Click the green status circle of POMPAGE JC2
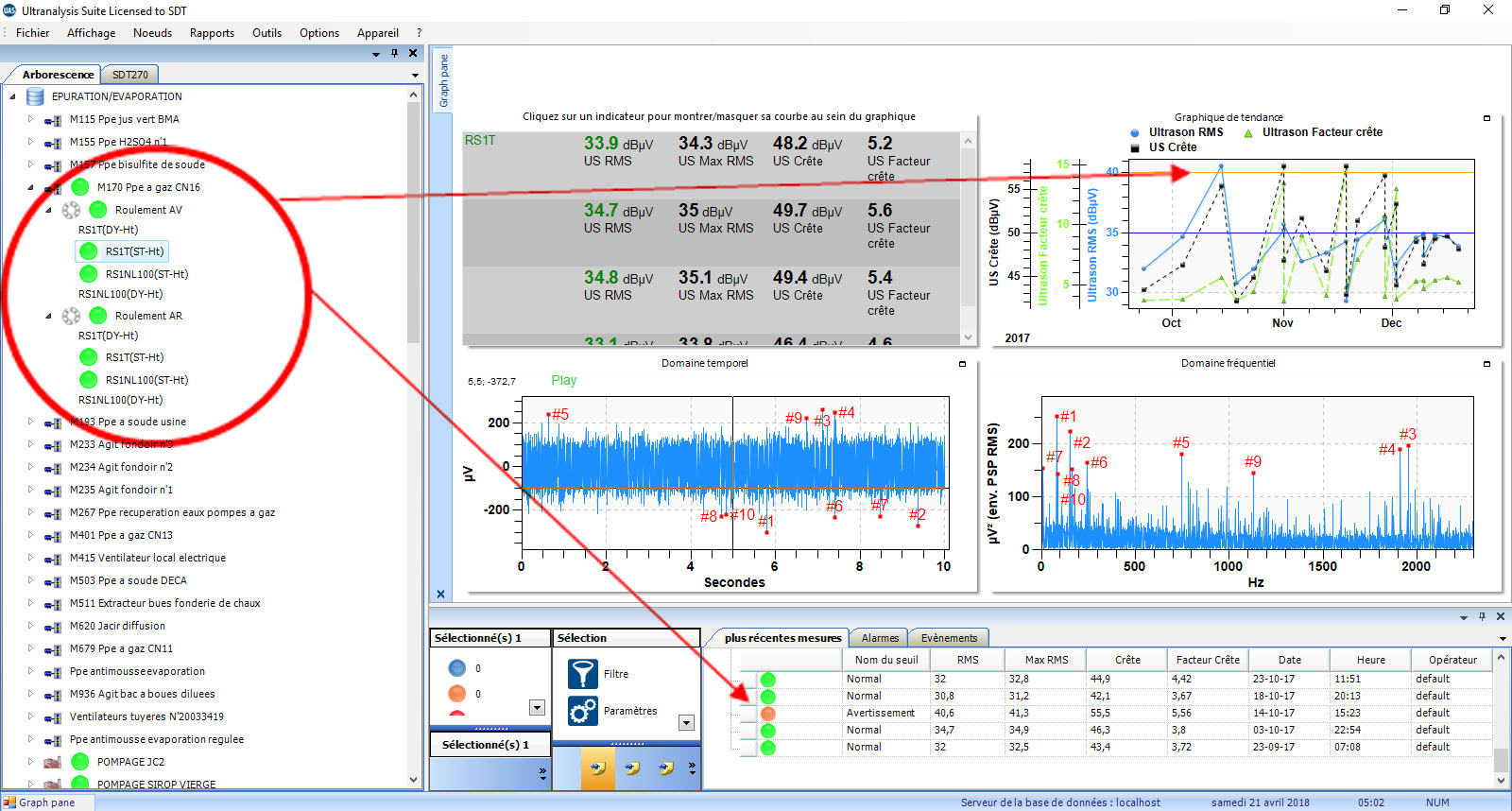The height and width of the screenshot is (811, 1512). point(80,762)
